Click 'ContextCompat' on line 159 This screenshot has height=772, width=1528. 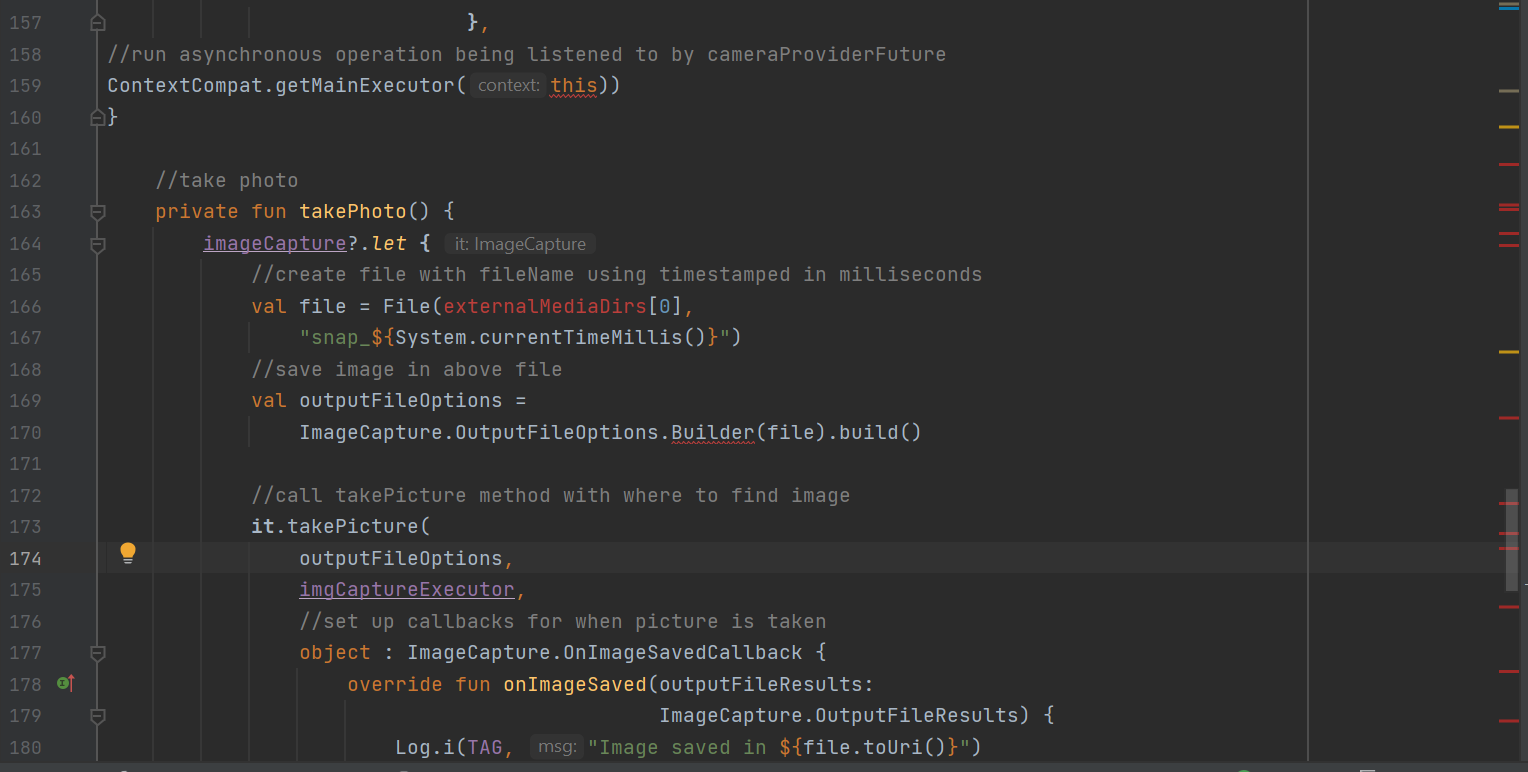(x=185, y=86)
